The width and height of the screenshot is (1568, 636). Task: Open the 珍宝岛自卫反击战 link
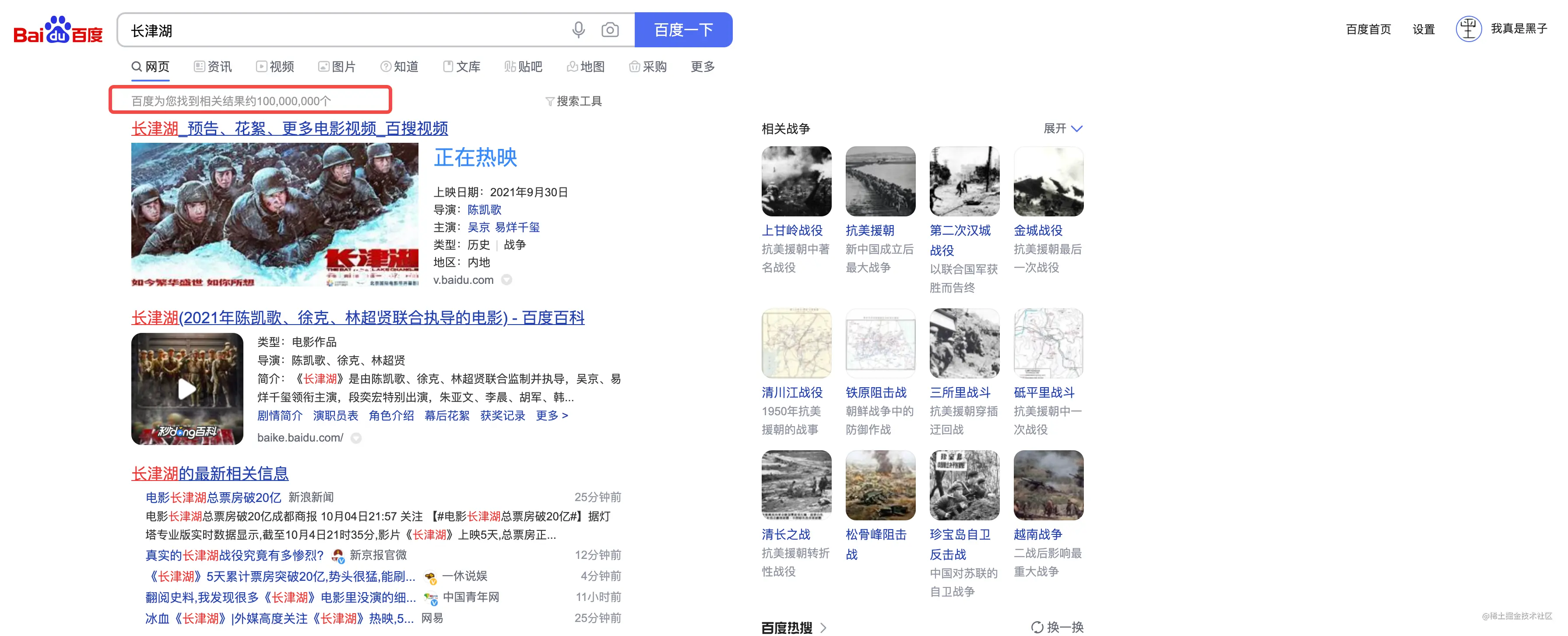[960, 544]
